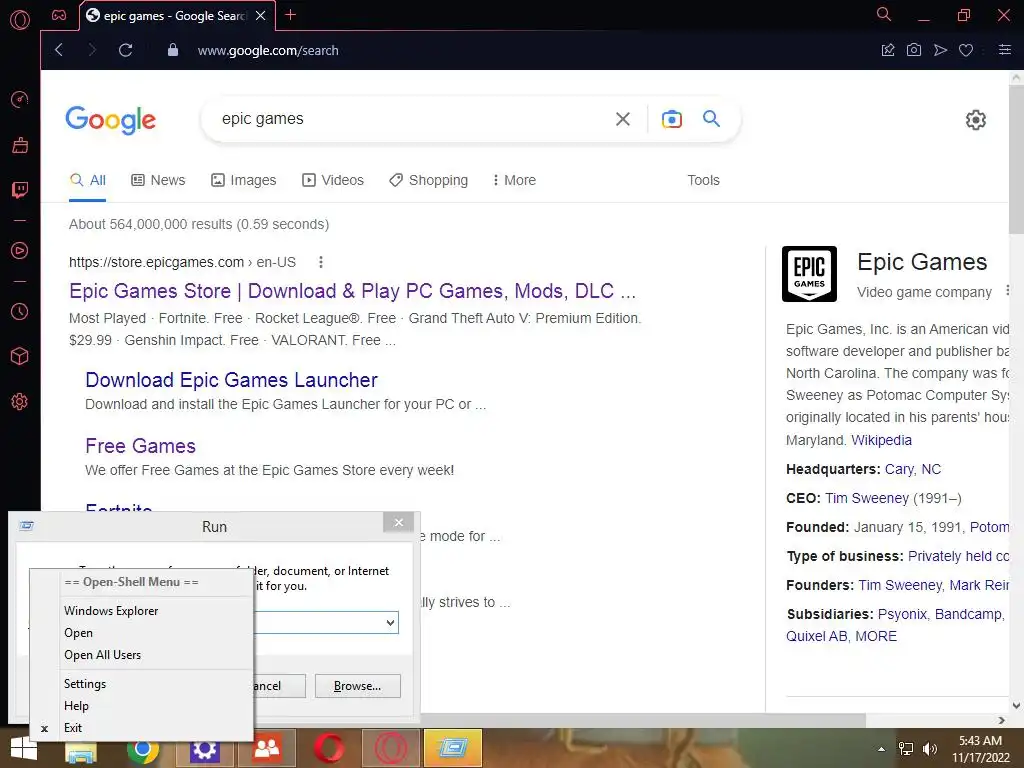Open Free Games sitelink
Viewport: 1024px width, 768px height.
pos(140,446)
